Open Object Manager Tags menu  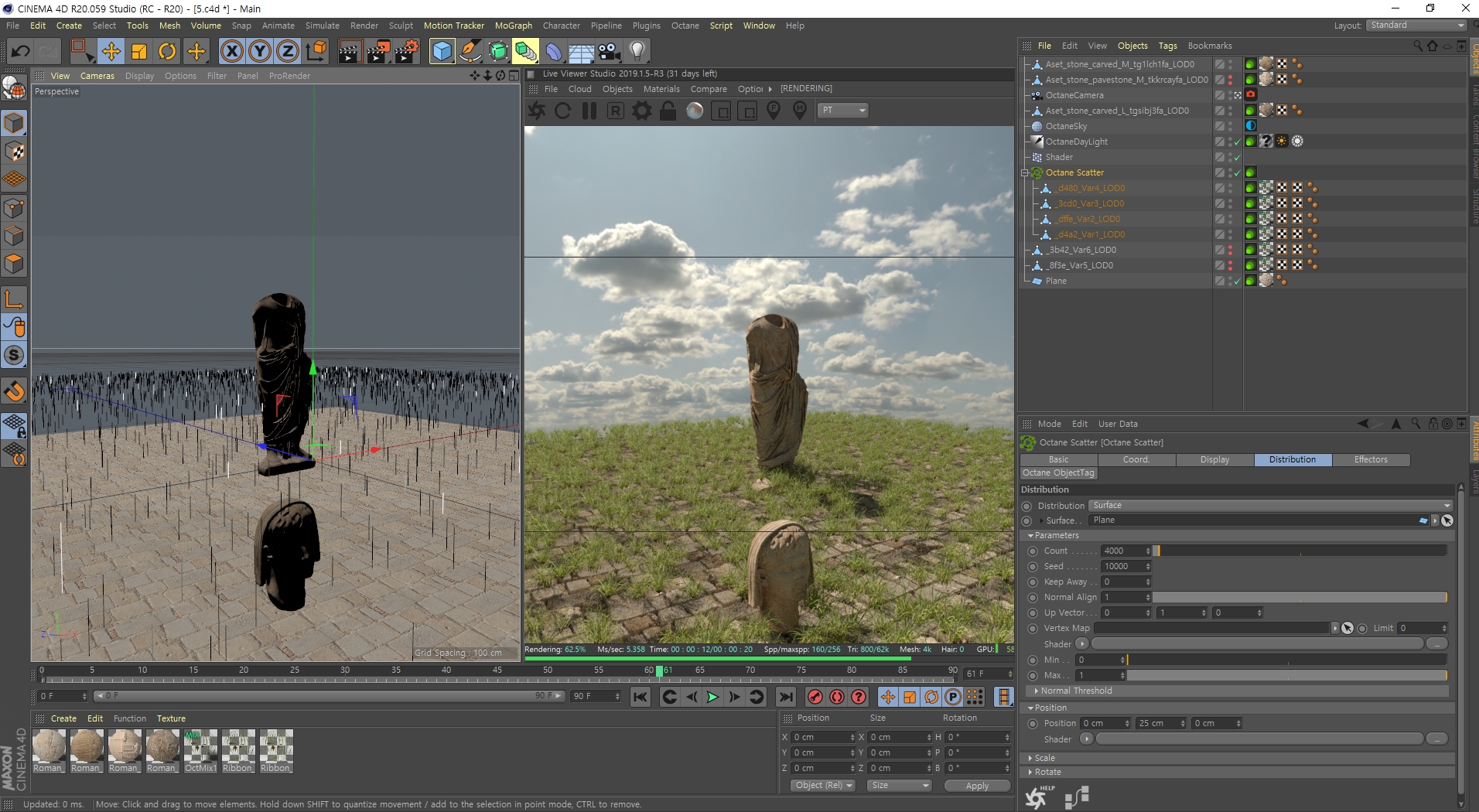click(1167, 46)
